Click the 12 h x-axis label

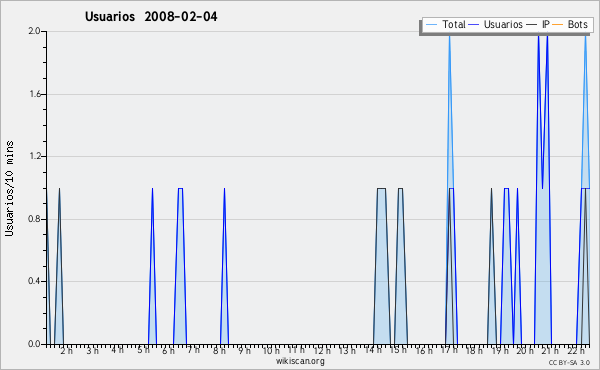pyautogui.click(x=322, y=350)
